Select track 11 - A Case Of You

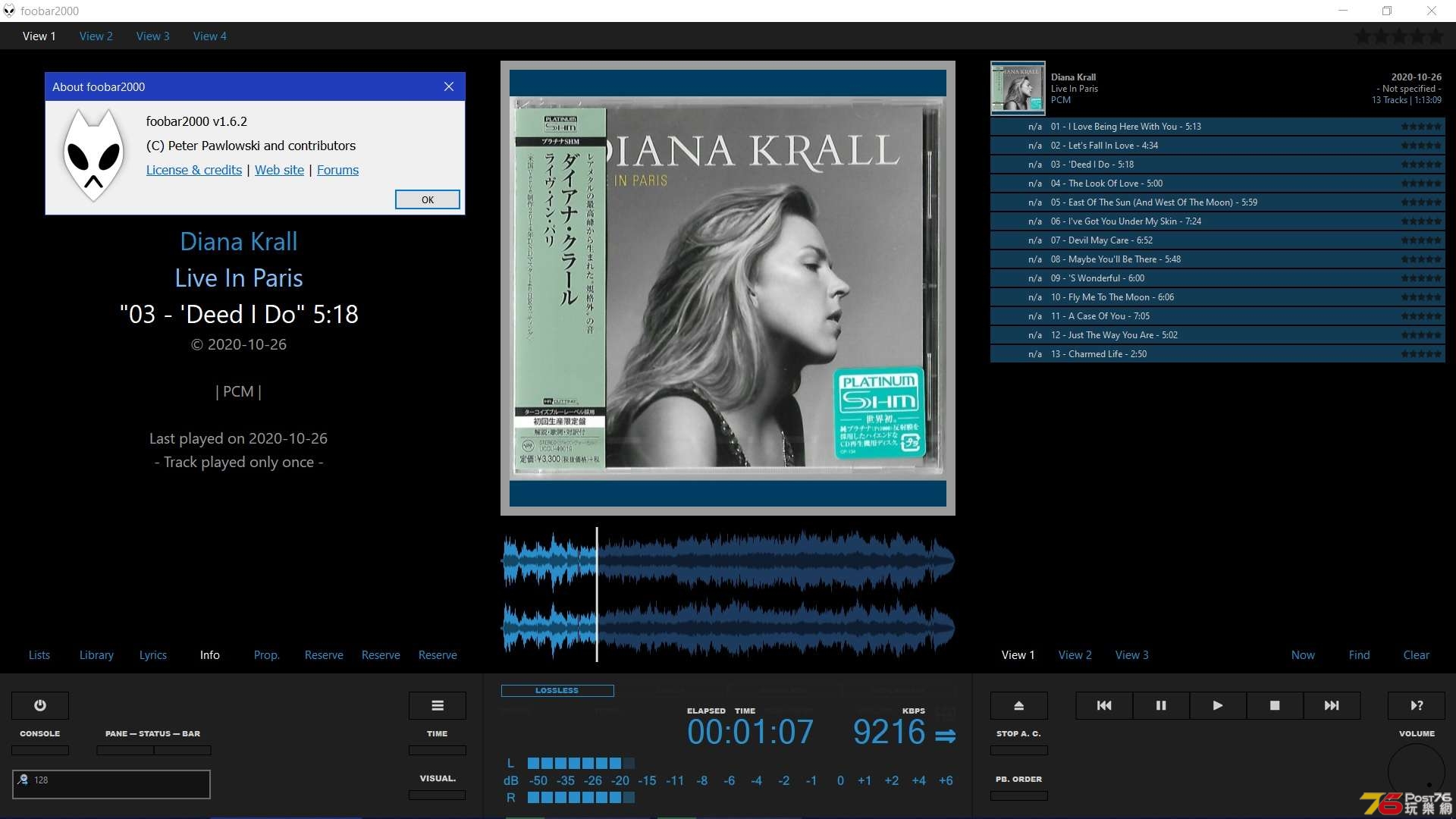pyautogui.click(x=1217, y=316)
